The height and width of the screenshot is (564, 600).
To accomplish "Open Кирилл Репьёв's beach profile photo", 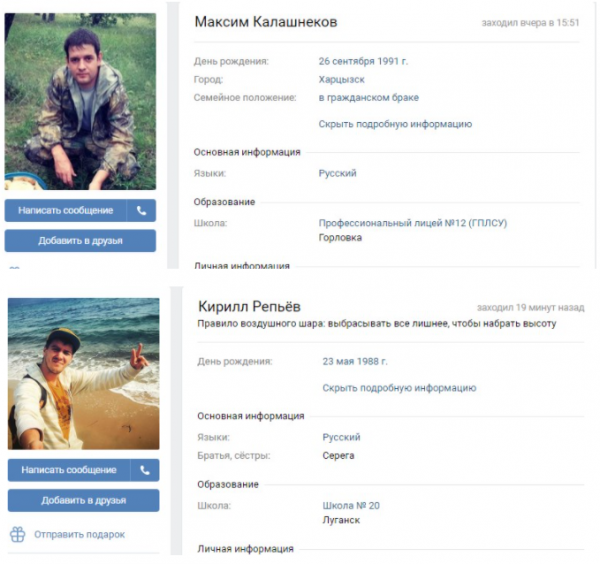I will coord(83,373).
